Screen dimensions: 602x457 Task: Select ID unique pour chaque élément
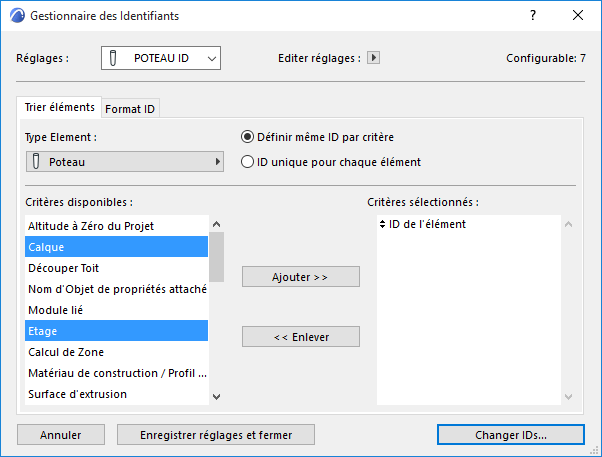(x=248, y=161)
